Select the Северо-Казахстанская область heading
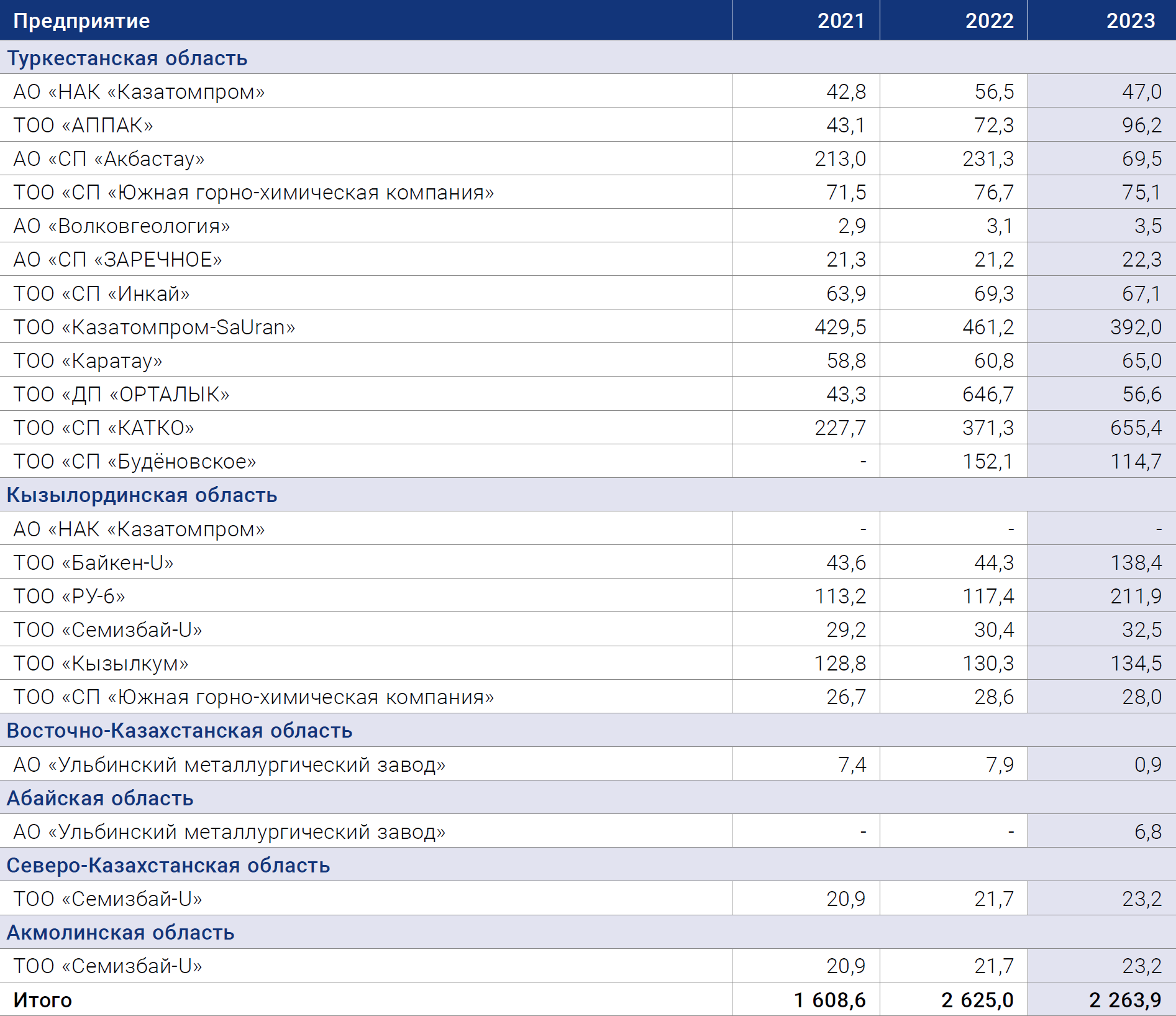The width and height of the screenshot is (1176, 1016). point(168,865)
